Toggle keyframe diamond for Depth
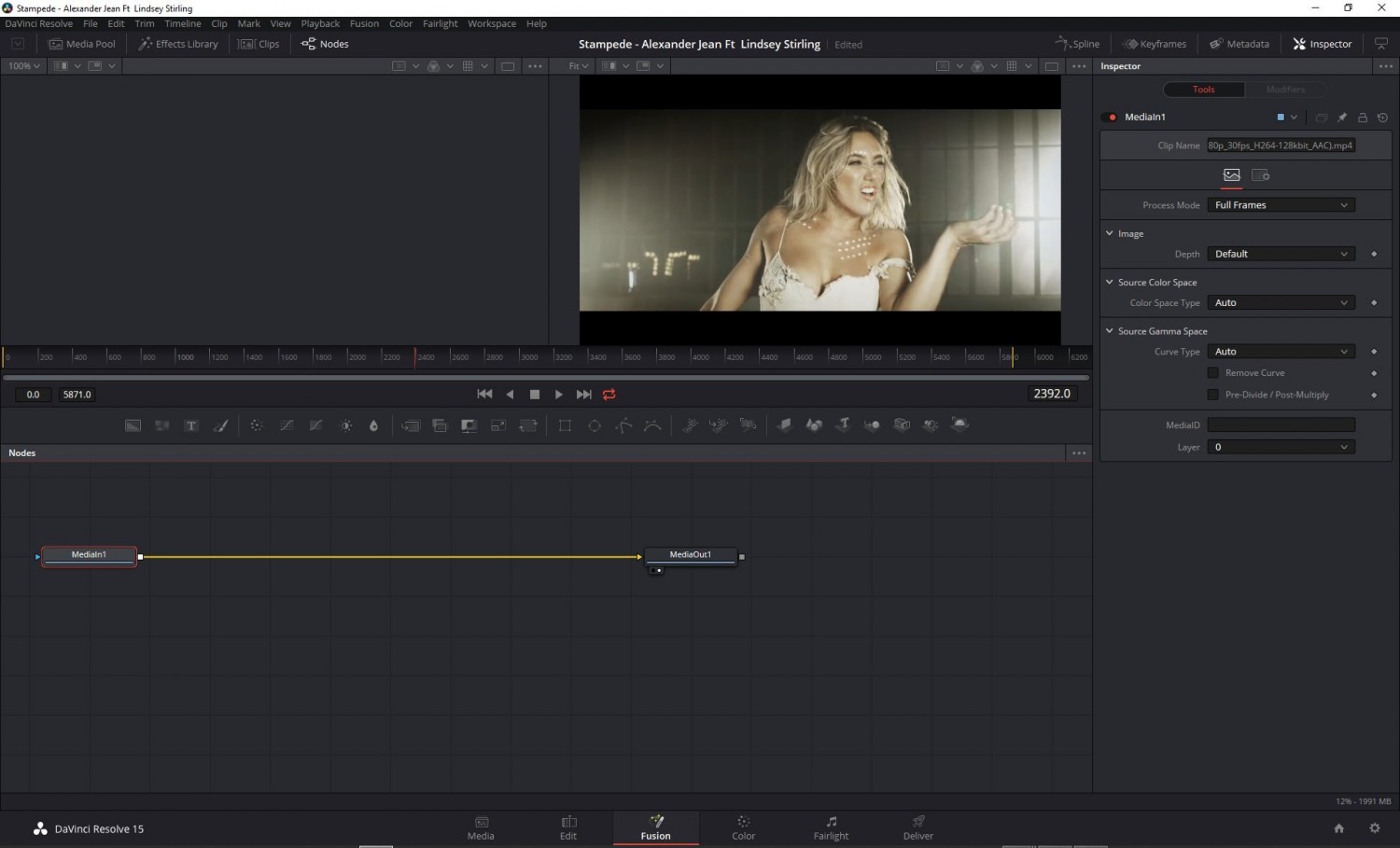Viewport: 1400px width, 848px height. [x=1374, y=254]
